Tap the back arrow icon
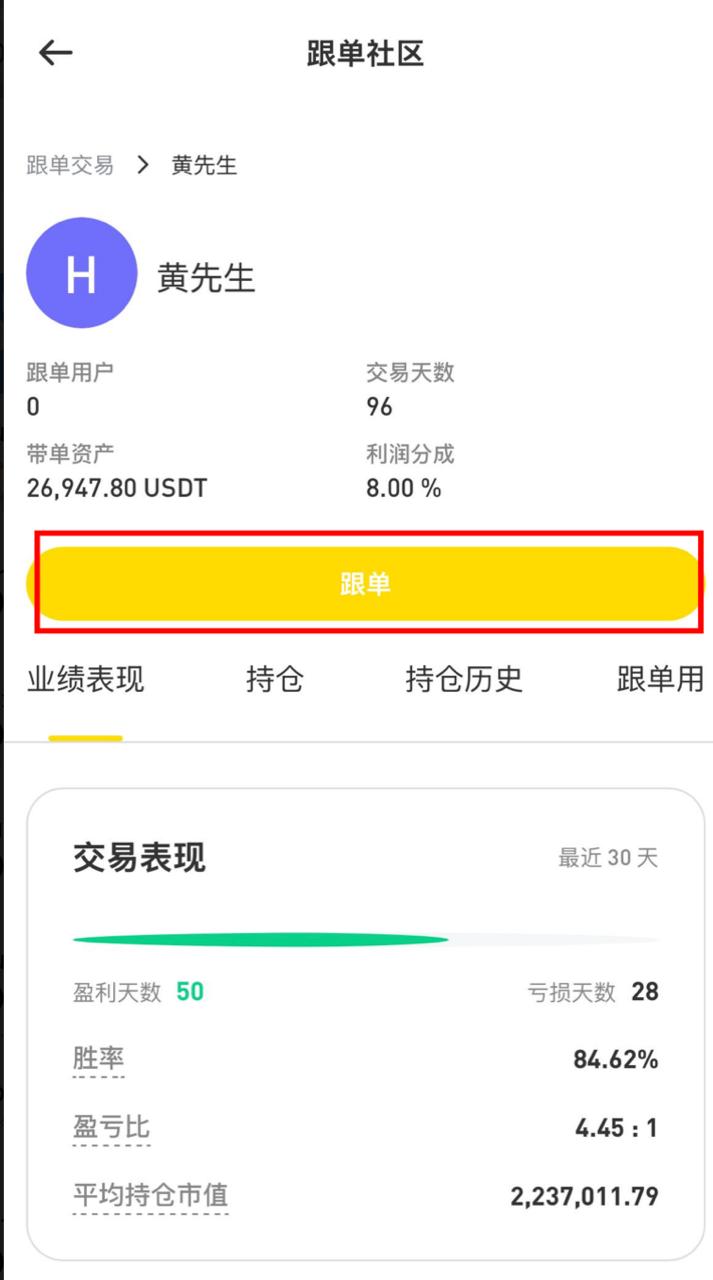The image size is (713, 1280). (x=55, y=53)
